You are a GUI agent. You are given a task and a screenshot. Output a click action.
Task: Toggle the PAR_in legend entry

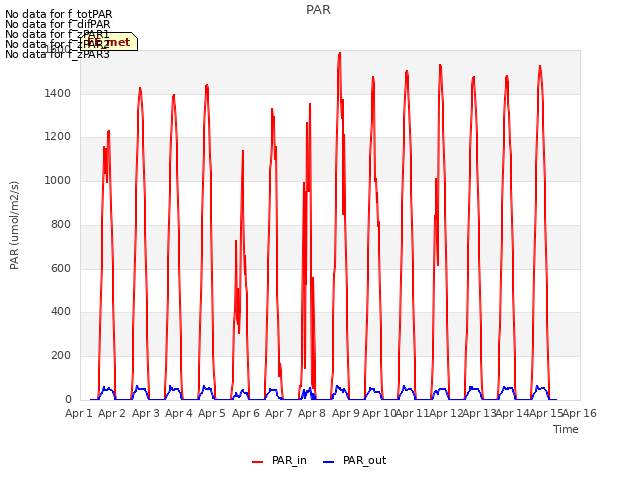pyautogui.click(x=279, y=460)
